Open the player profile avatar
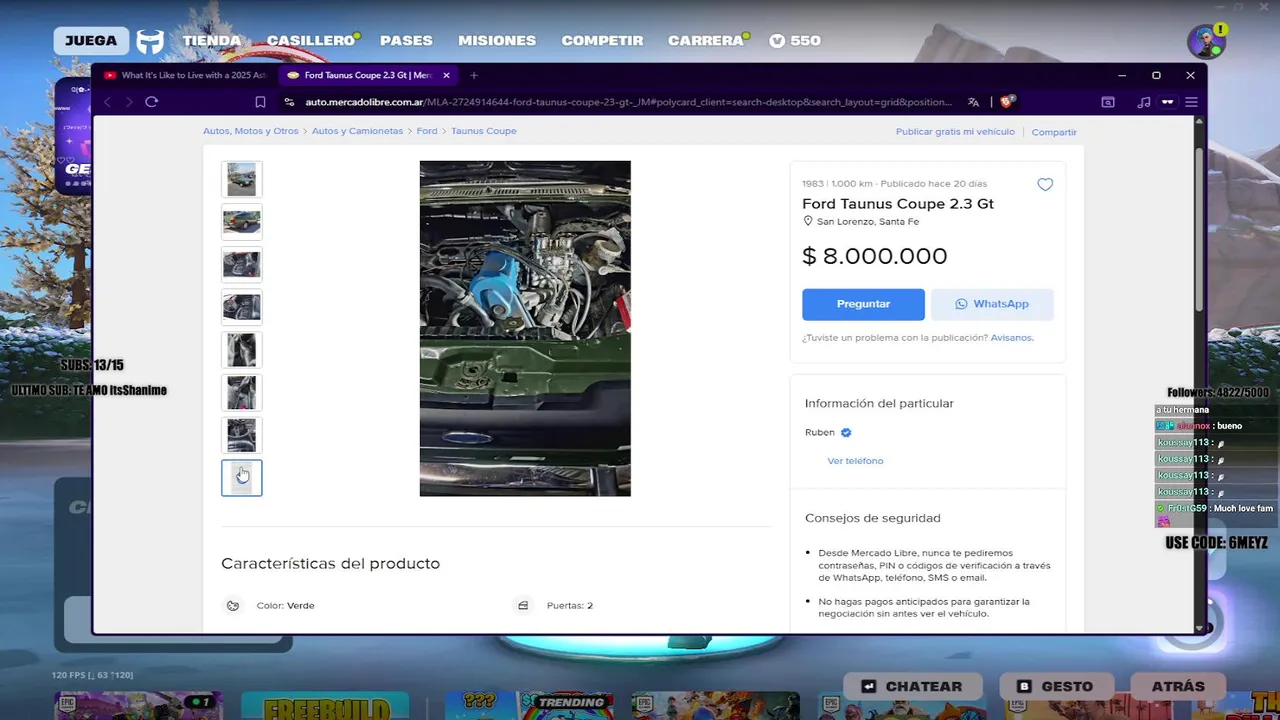This screenshot has width=1280, height=720. (1205, 42)
